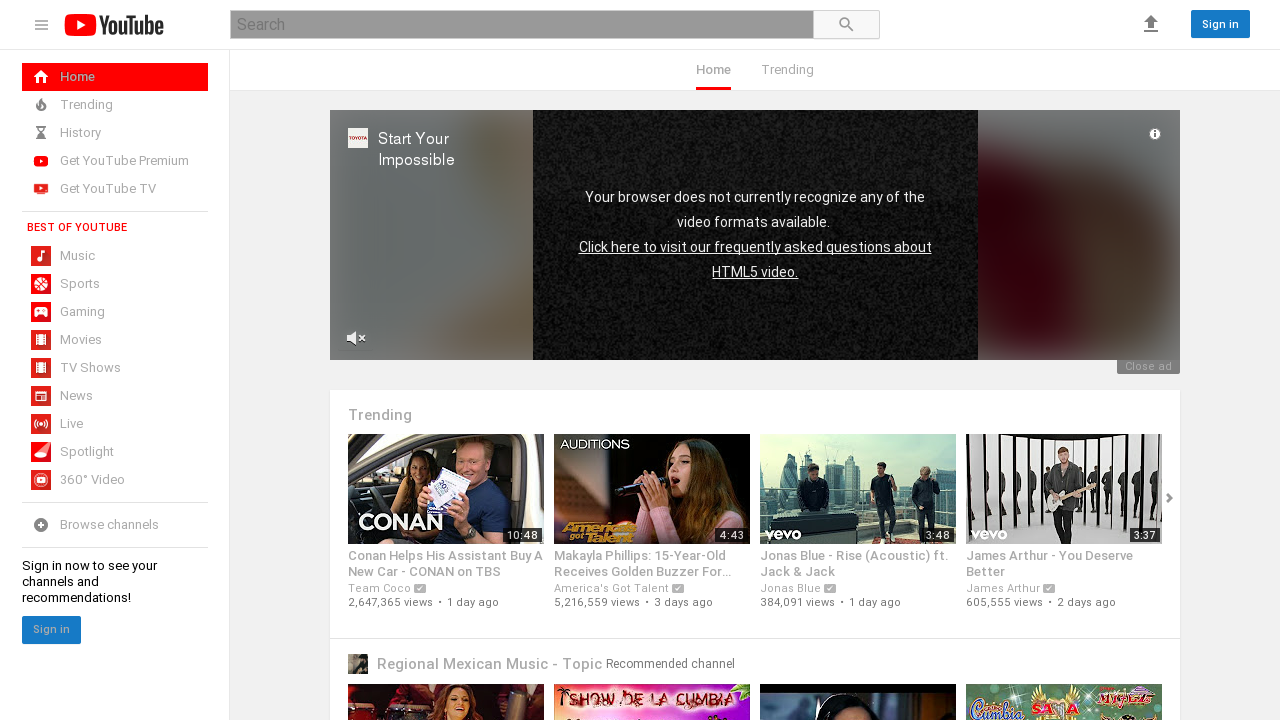Open the Conan video thumbnail
The height and width of the screenshot is (720, 1280).
[446, 489]
